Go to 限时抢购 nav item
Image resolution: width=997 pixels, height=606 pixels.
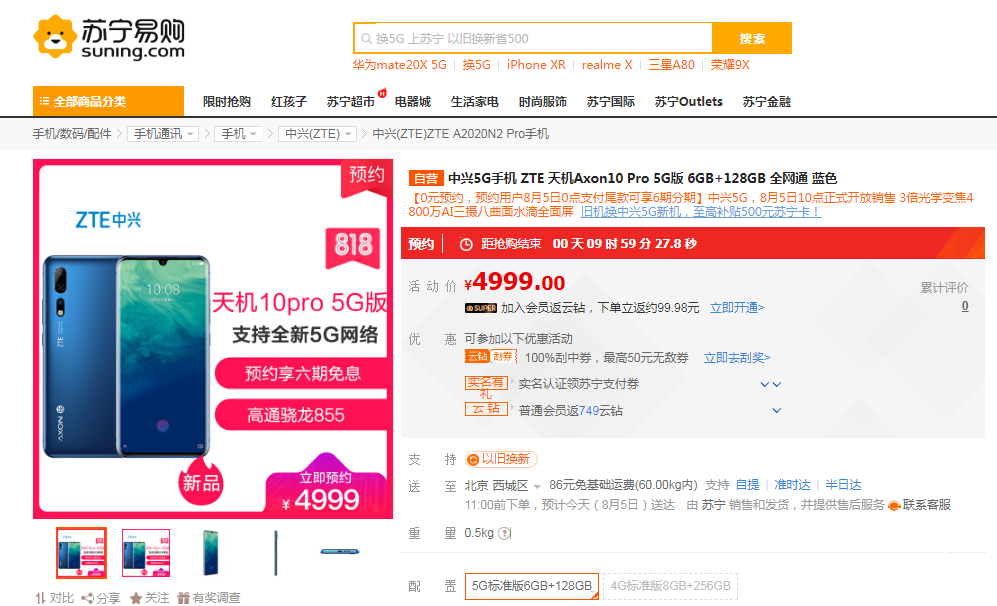click(226, 102)
